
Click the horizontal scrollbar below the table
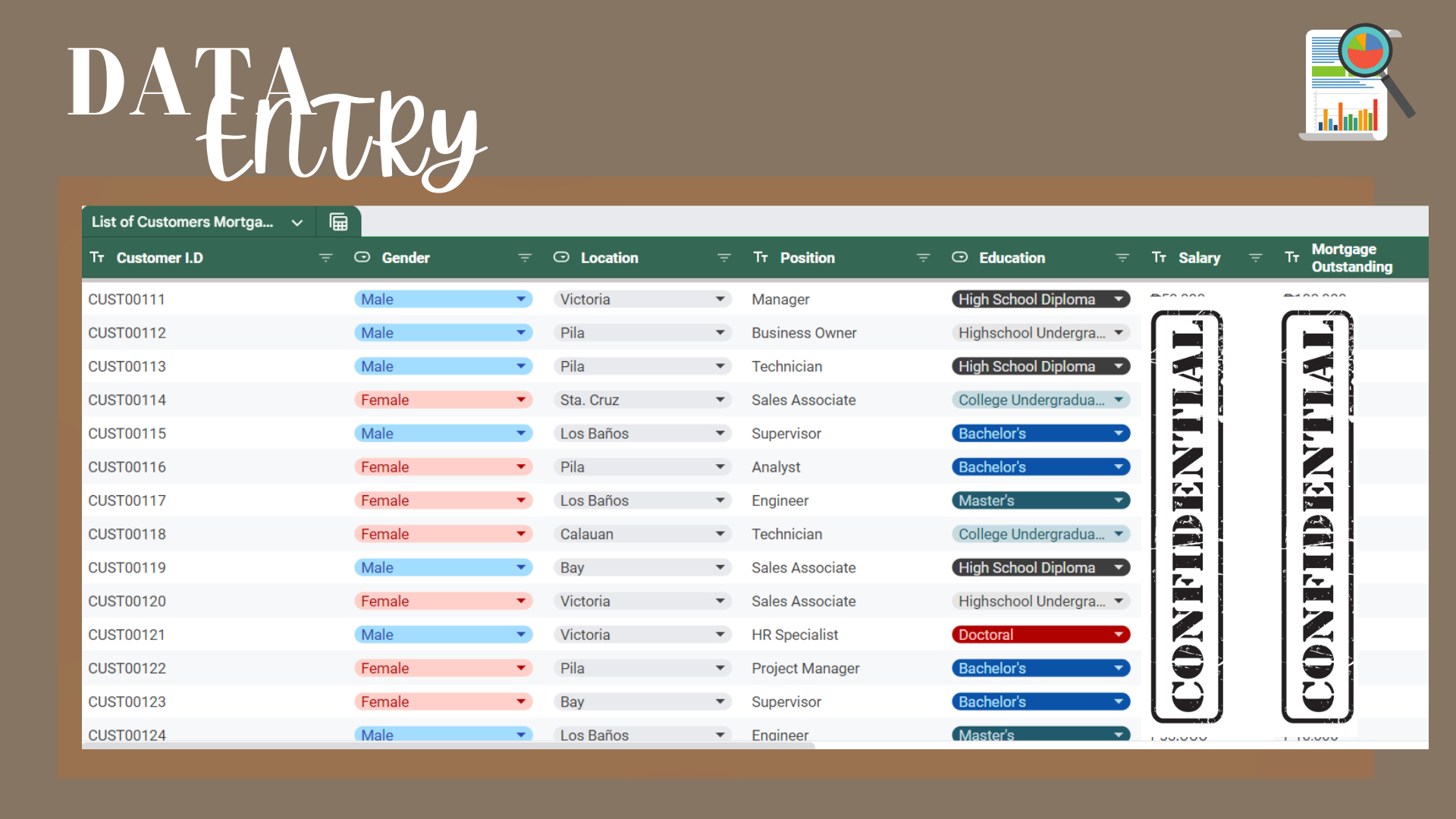click(x=447, y=746)
